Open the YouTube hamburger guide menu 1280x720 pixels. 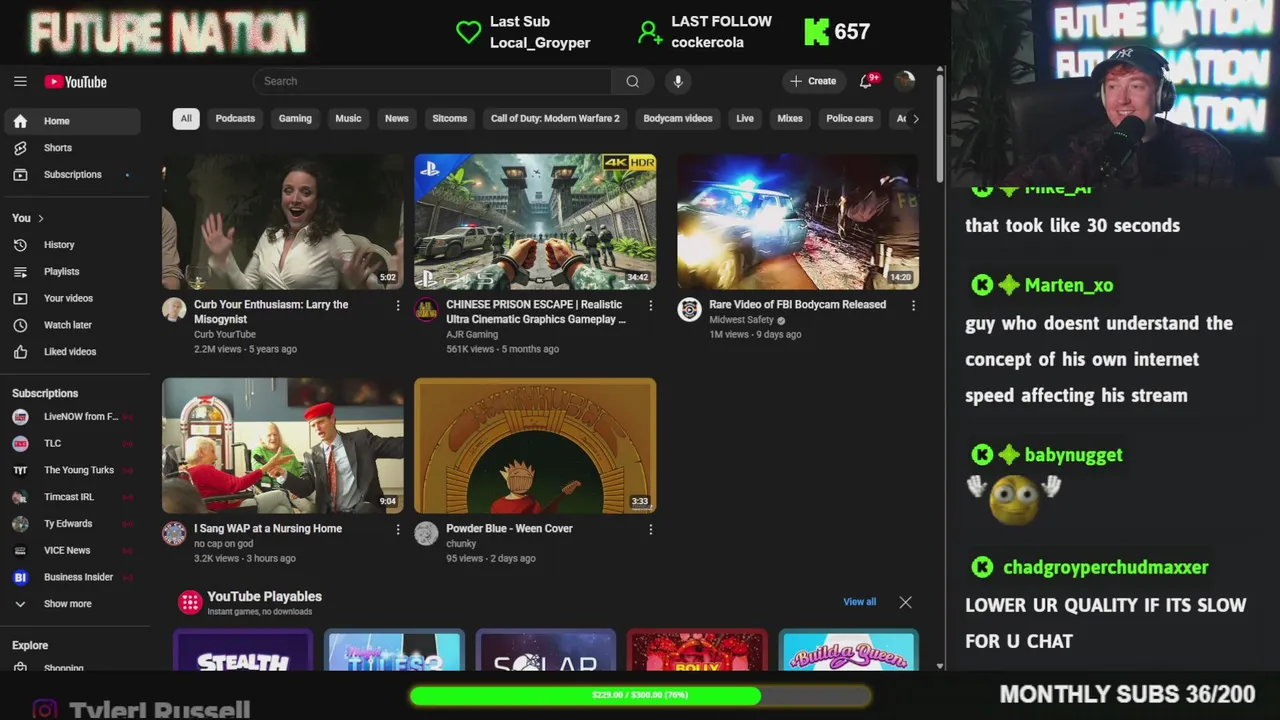pyautogui.click(x=20, y=82)
